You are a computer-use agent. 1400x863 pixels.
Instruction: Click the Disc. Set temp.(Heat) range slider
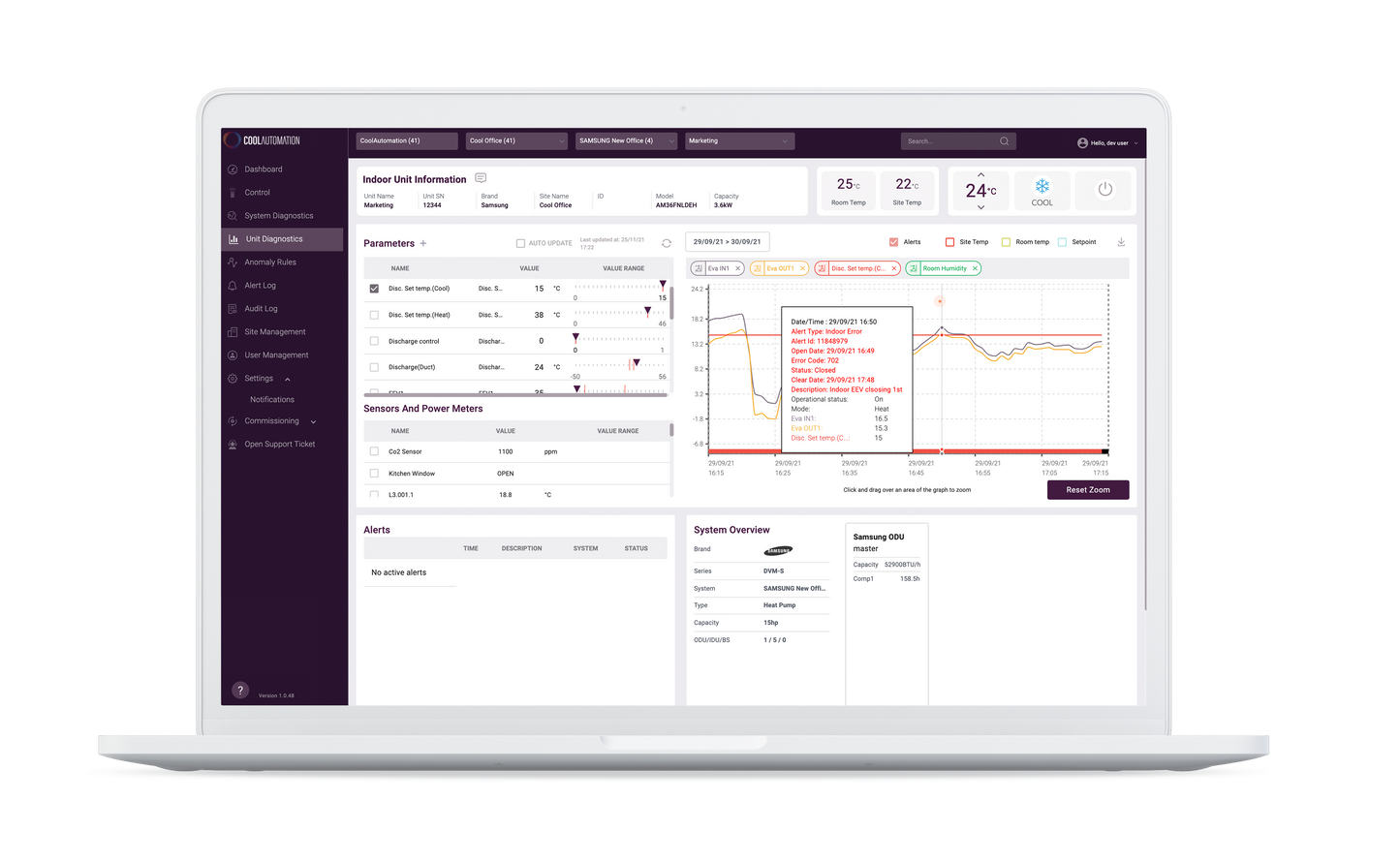click(x=619, y=312)
